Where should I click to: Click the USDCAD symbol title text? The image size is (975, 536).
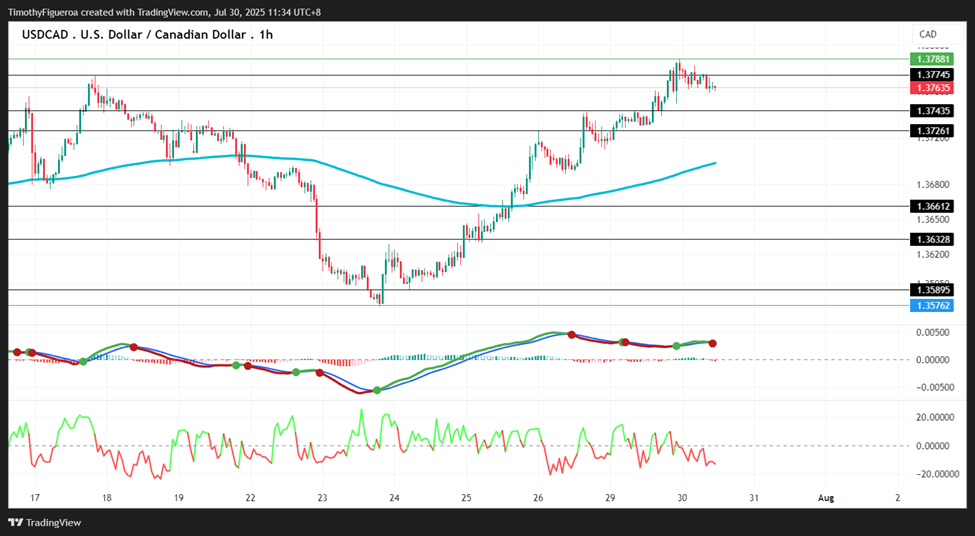click(x=45, y=35)
